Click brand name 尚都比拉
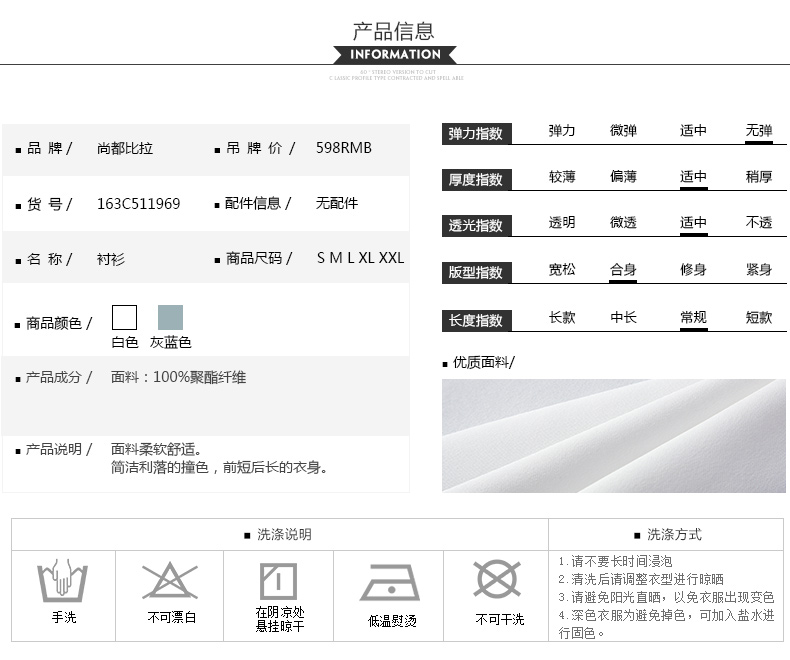 (125, 149)
